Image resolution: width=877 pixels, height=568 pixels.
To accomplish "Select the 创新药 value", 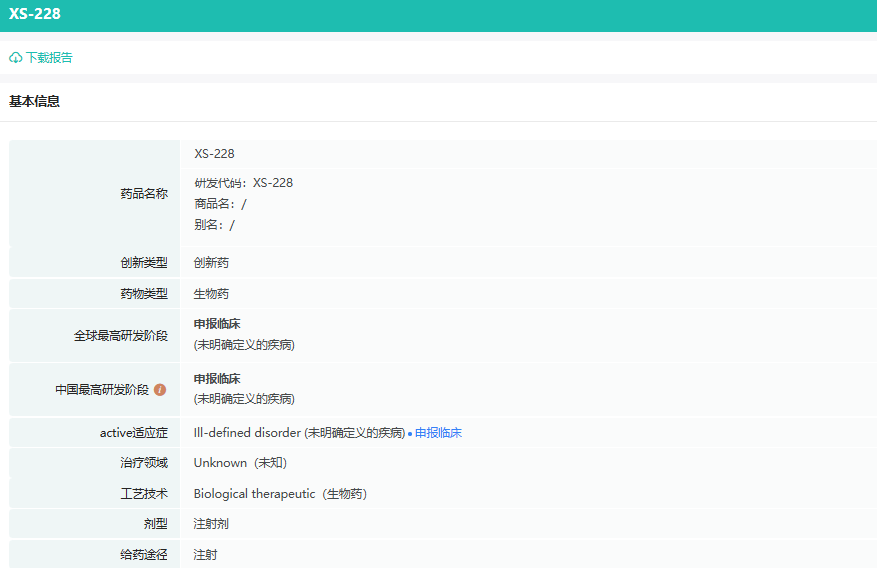I will tap(211, 263).
